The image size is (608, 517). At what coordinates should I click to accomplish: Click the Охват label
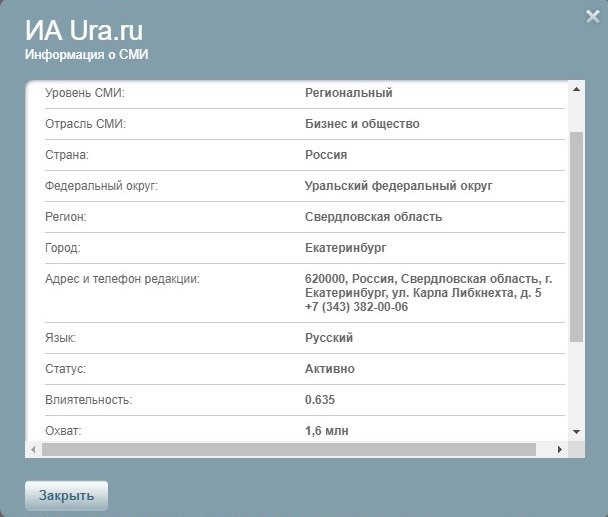[x=63, y=431]
